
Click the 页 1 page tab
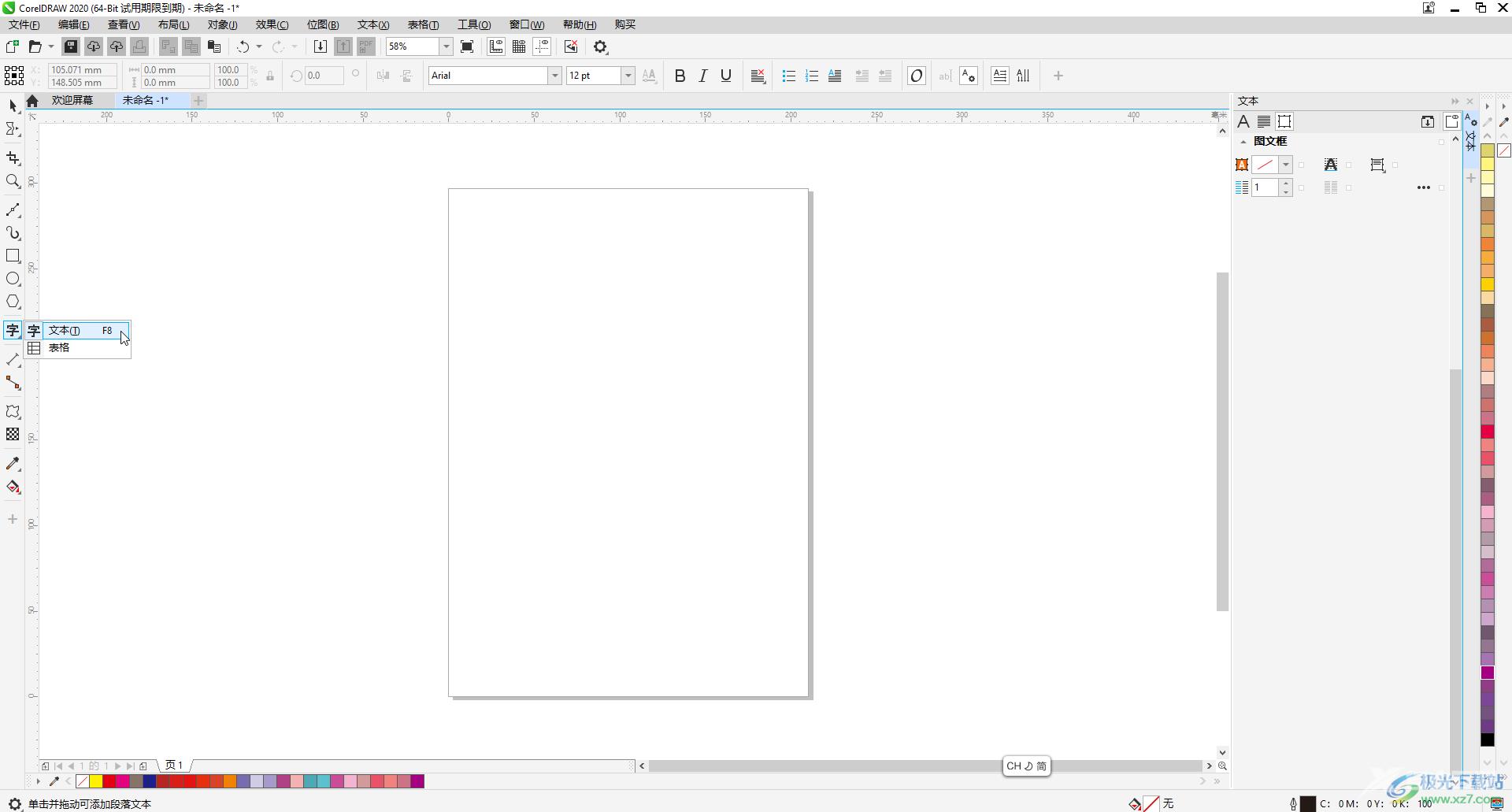pyautogui.click(x=174, y=765)
